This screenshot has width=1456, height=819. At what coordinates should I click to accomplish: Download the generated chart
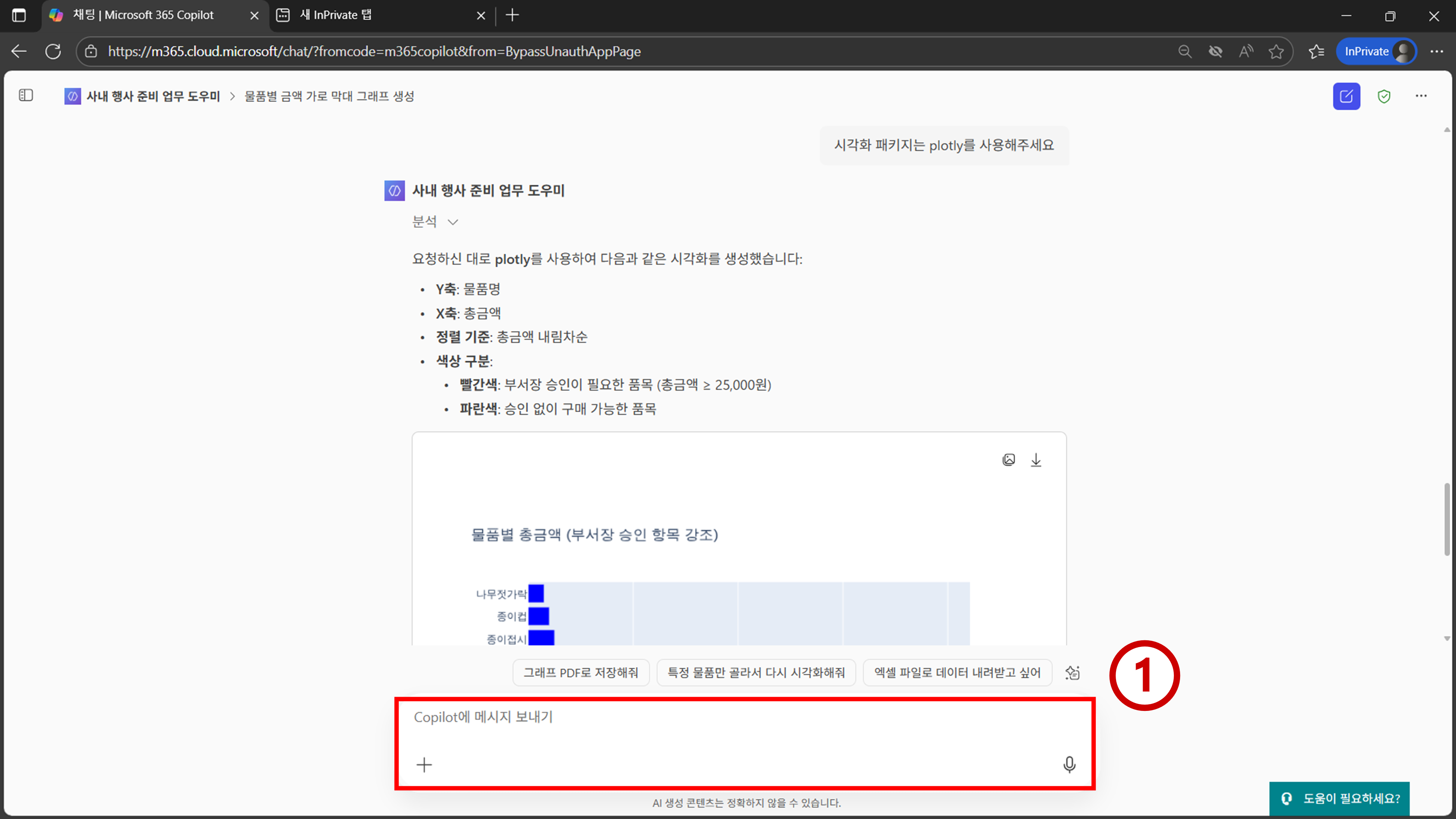[1036, 460]
